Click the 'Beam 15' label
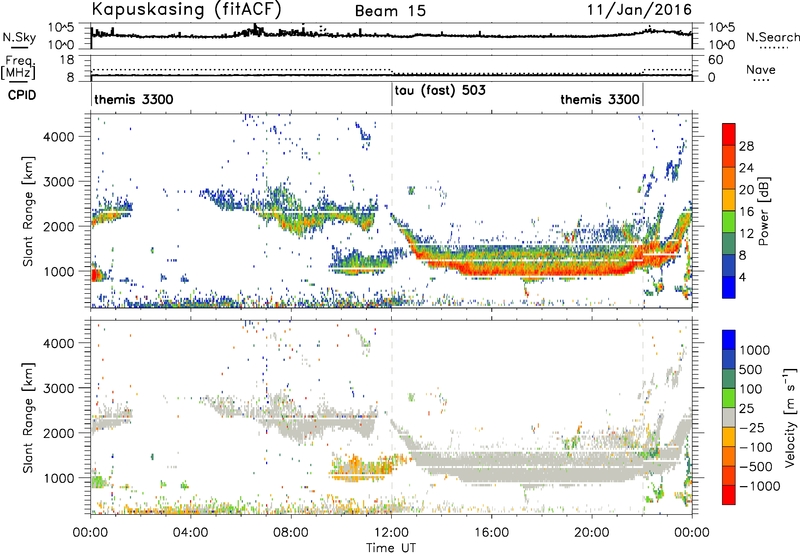The width and height of the screenshot is (800, 554). pos(390,11)
